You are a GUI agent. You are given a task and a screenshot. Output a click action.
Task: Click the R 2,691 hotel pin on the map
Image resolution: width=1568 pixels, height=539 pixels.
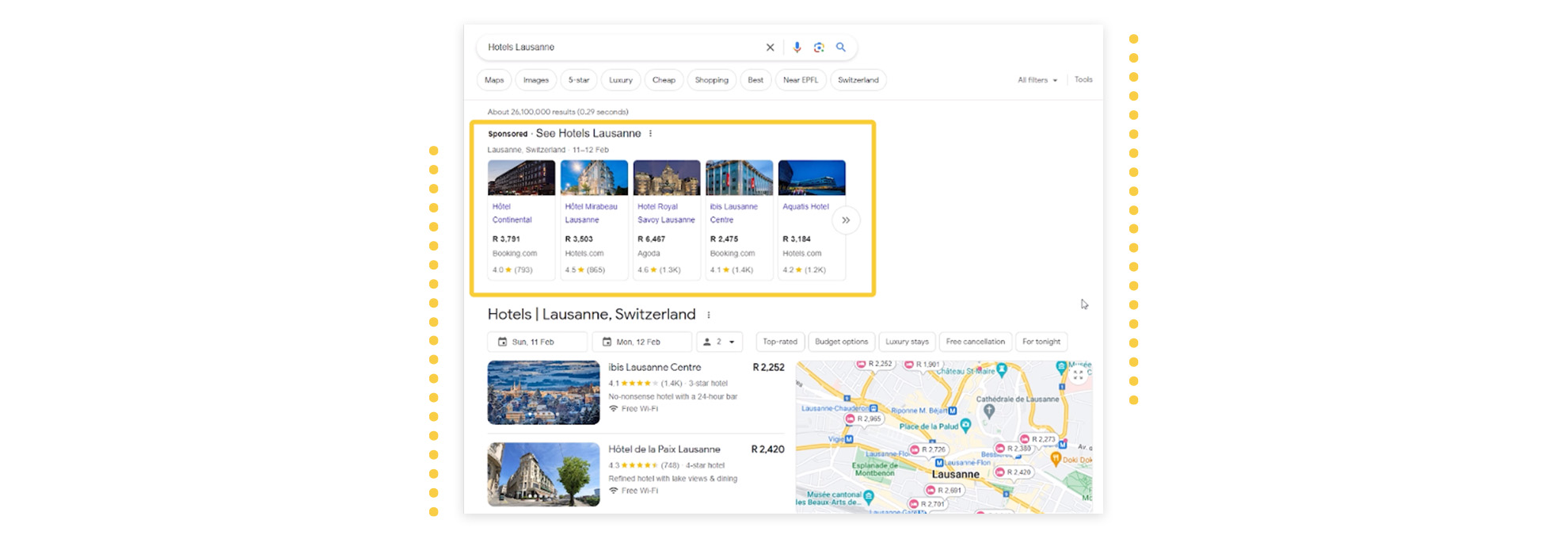tap(944, 491)
